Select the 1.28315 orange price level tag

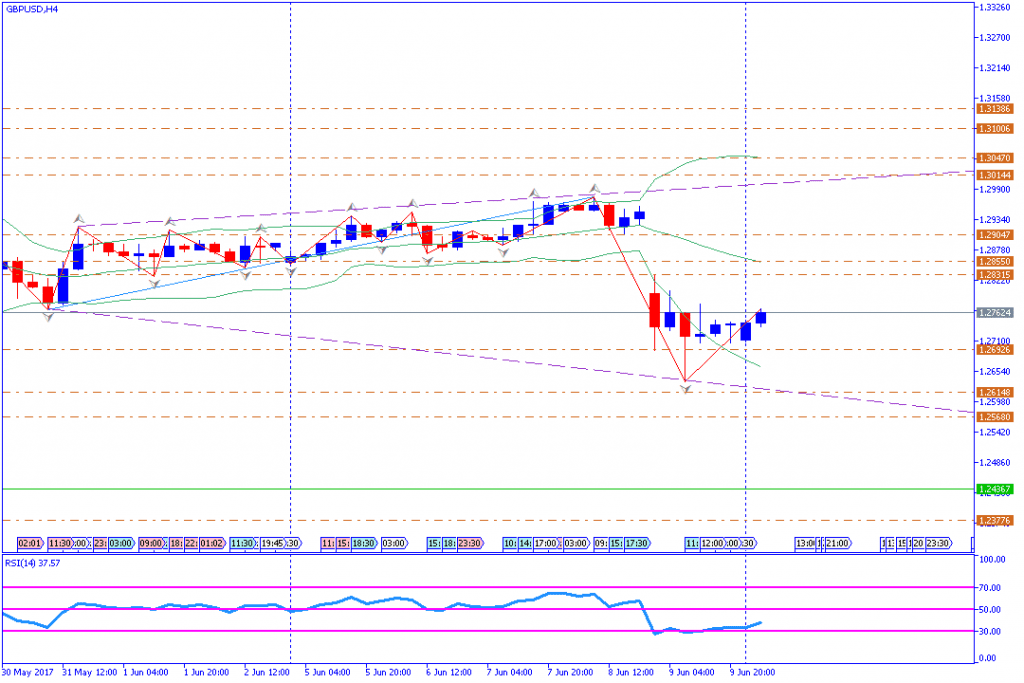[x=995, y=275]
